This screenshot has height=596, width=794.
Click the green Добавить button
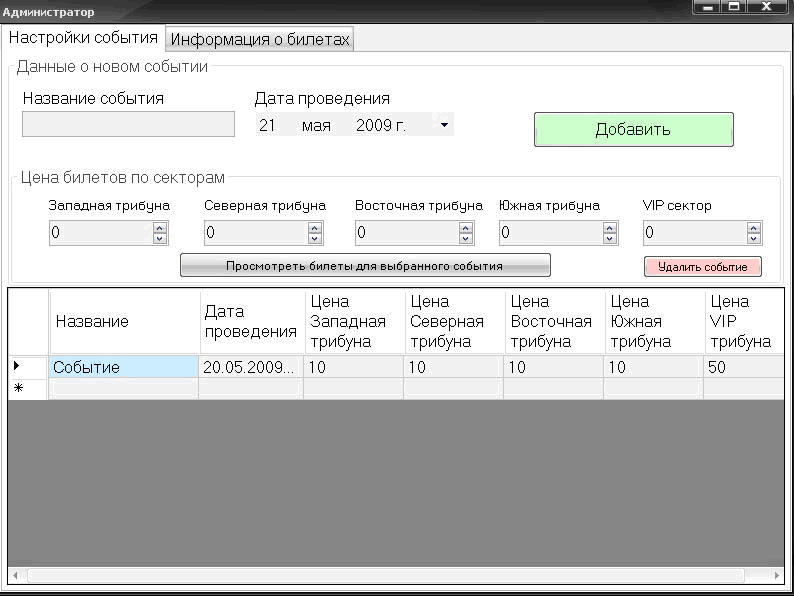coord(633,130)
